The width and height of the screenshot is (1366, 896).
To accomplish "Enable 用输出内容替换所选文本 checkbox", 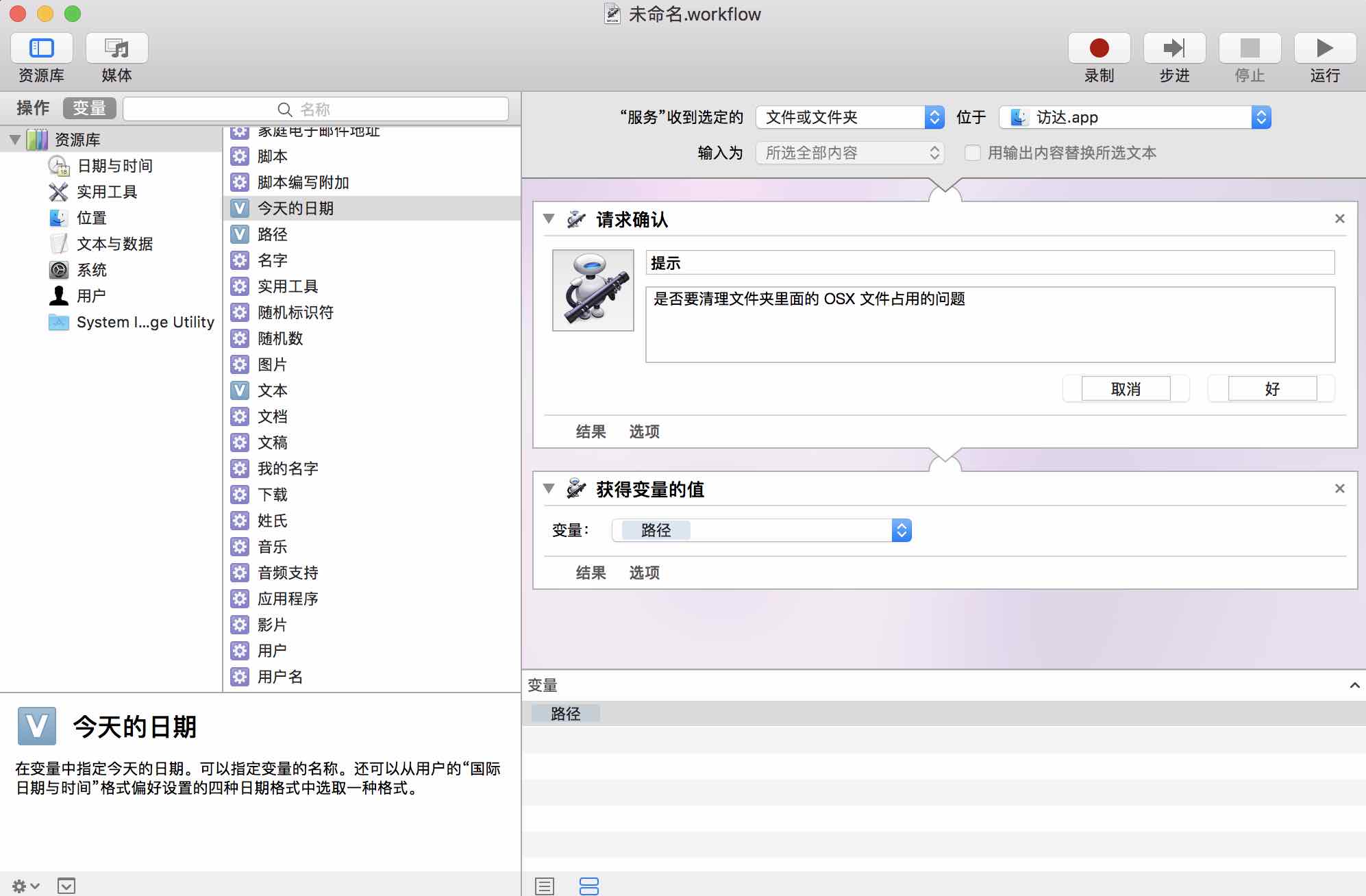I will coord(972,153).
